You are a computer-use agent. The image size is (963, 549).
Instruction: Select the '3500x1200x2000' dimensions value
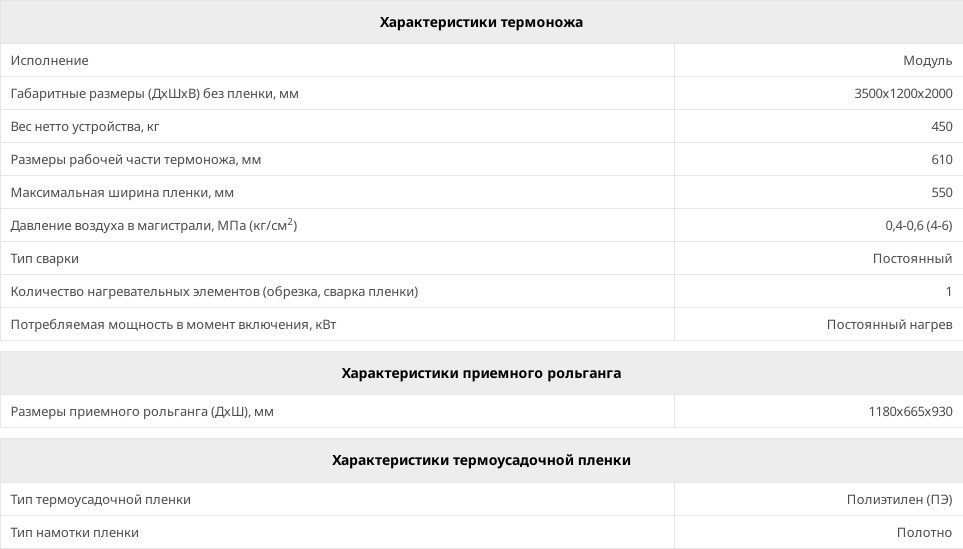pyautogui.click(x=903, y=94)
